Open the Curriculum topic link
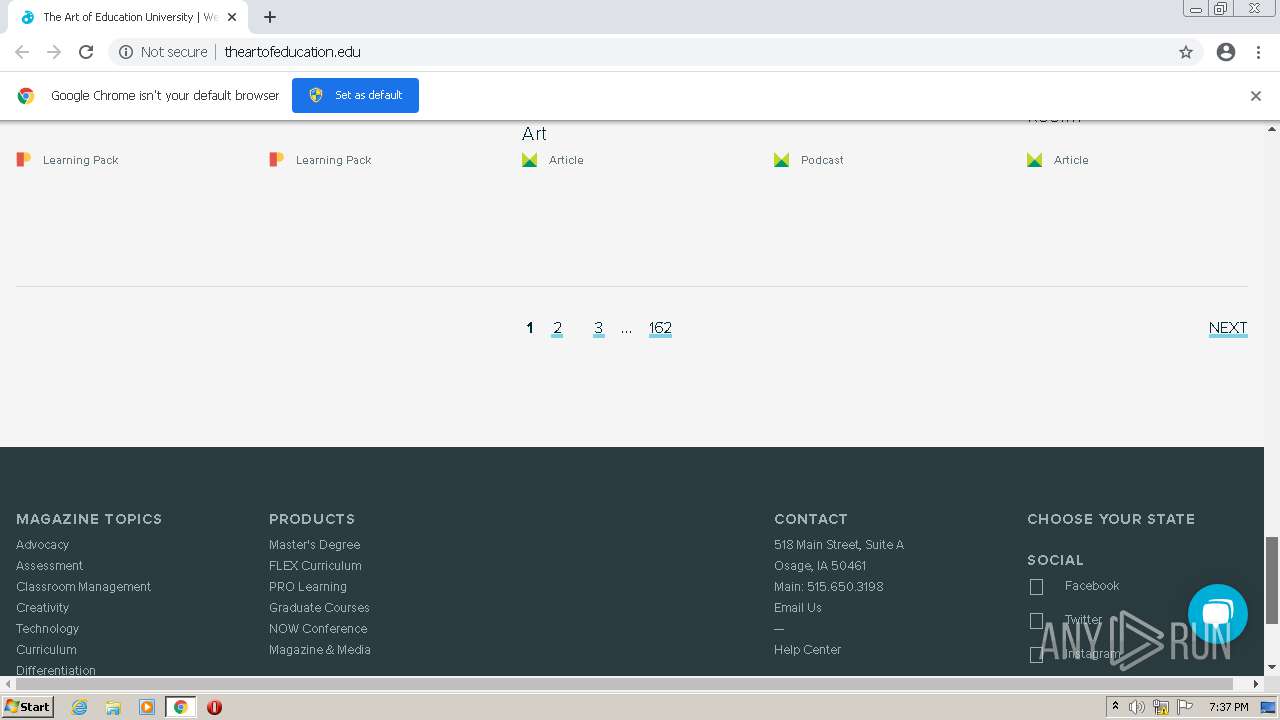The height and width of the screenshot is (720, 1280). (46, 650)
